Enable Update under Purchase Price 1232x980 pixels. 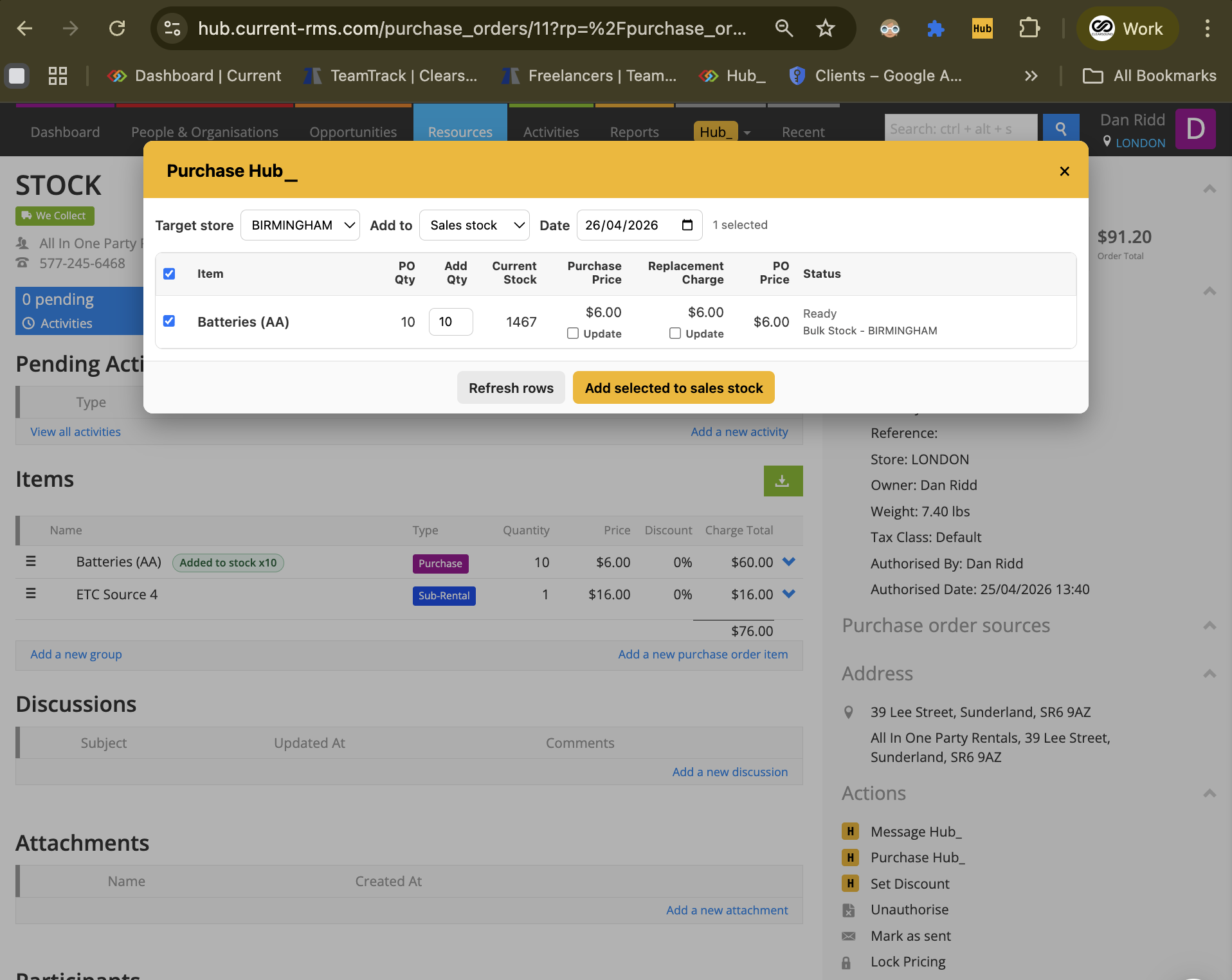click(573, 333)
